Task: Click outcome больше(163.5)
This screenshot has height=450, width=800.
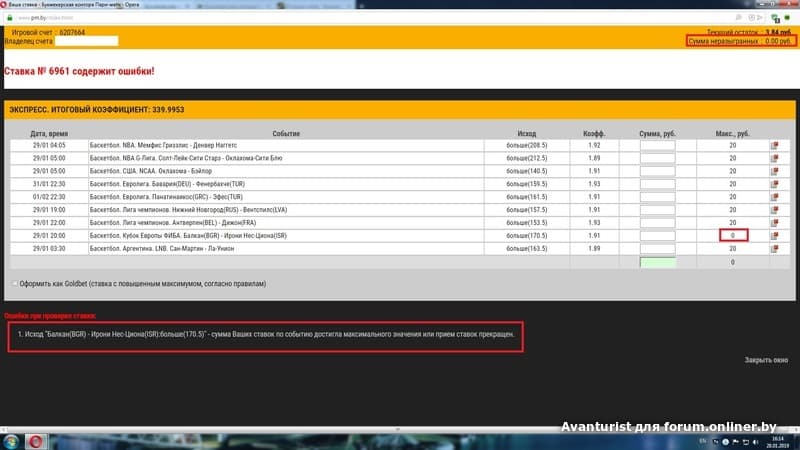Action: pos(527,248)
